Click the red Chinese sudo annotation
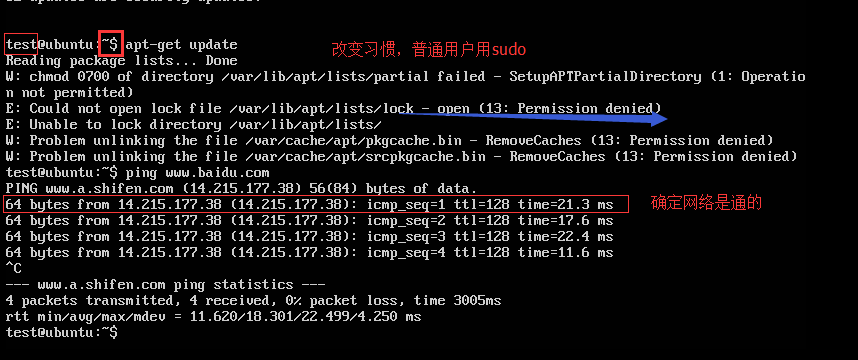This screenshot has width=858, height=360. click(x=428, y=50)
